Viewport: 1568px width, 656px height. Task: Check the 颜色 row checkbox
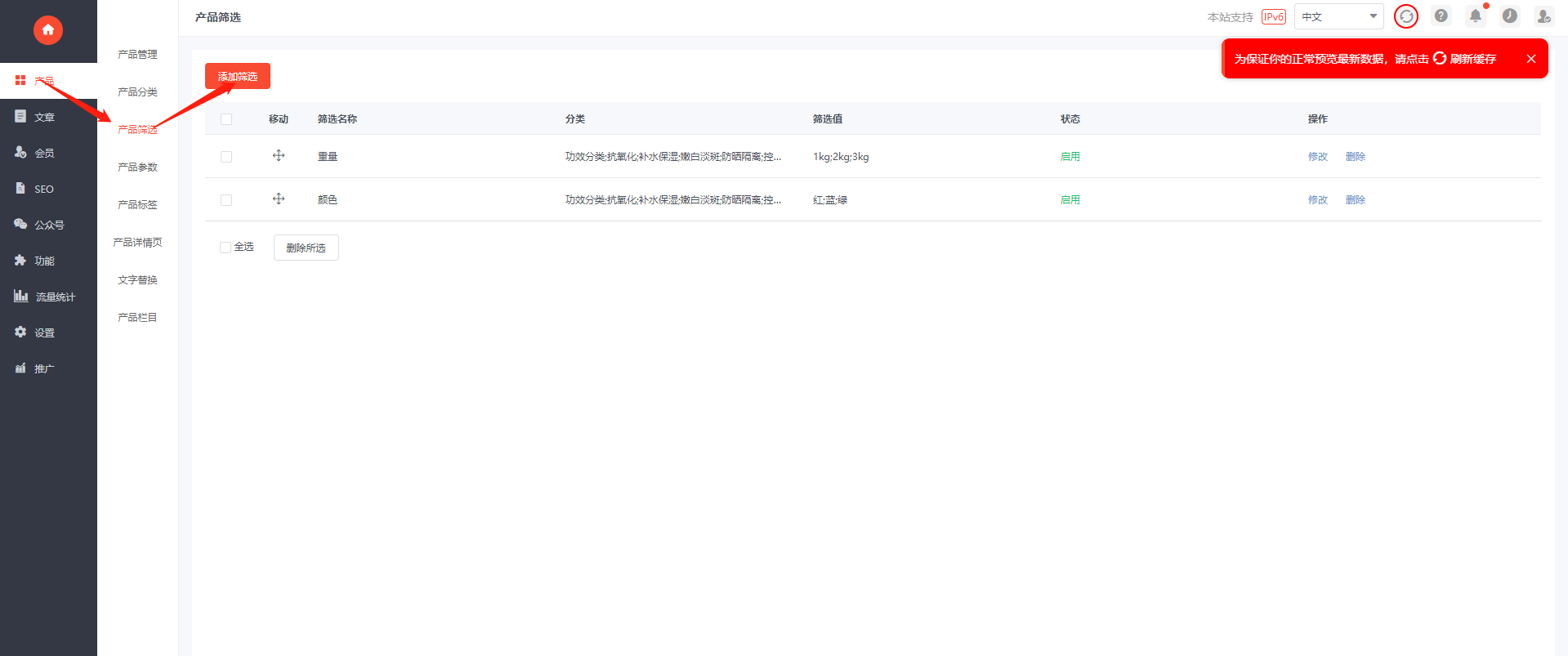click(226, 200)
